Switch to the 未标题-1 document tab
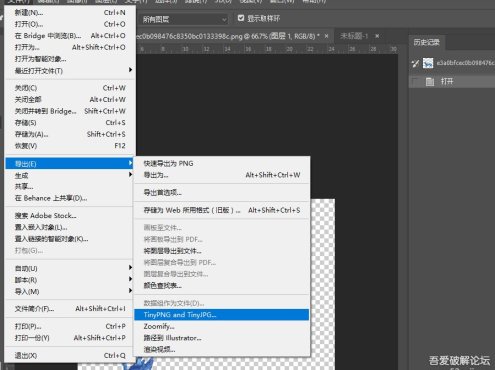The image size is (495, 370). [354, 36]
